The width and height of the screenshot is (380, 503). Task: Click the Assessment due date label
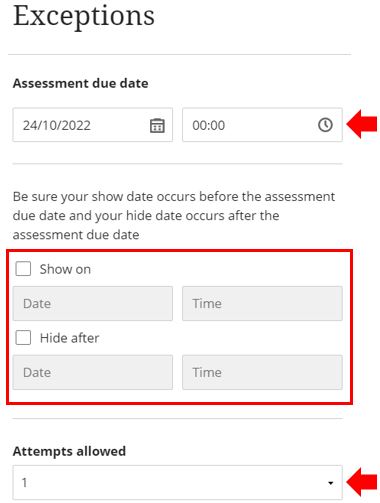pyautogui.click(x=80, y=83)
